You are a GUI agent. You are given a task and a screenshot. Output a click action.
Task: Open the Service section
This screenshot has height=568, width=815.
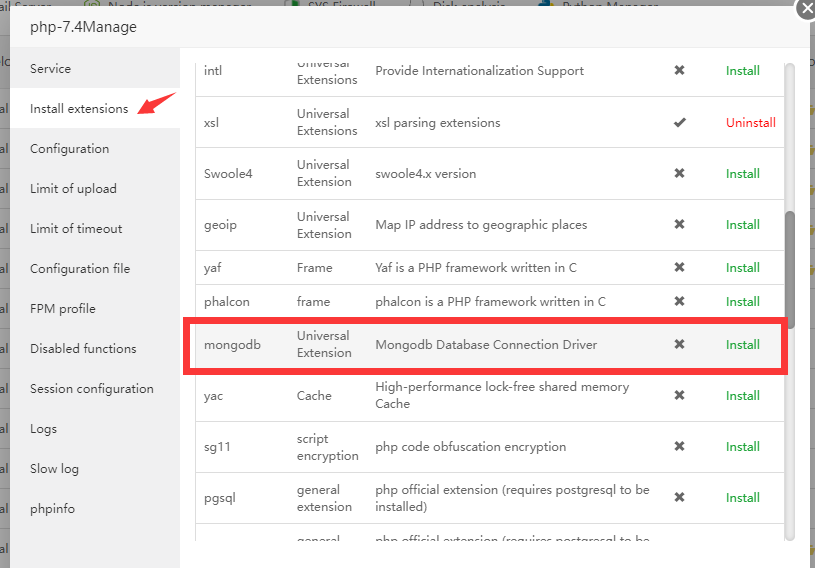point(51,69)
